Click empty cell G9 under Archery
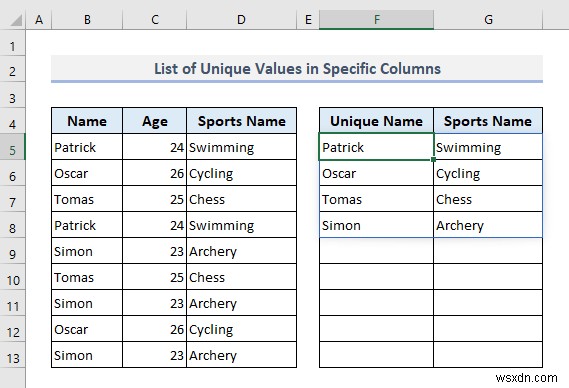The image size is (569, 388). coord(488,251)
